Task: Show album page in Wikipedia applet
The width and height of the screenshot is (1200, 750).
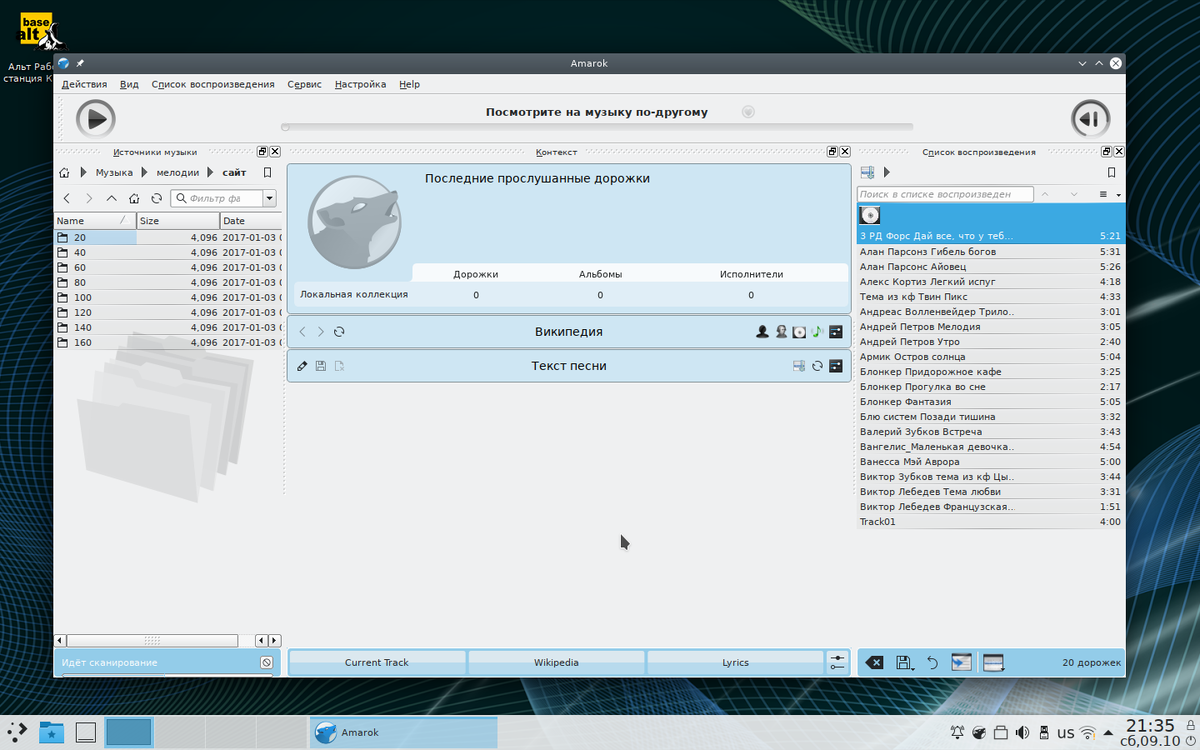Action: point(799,331)
